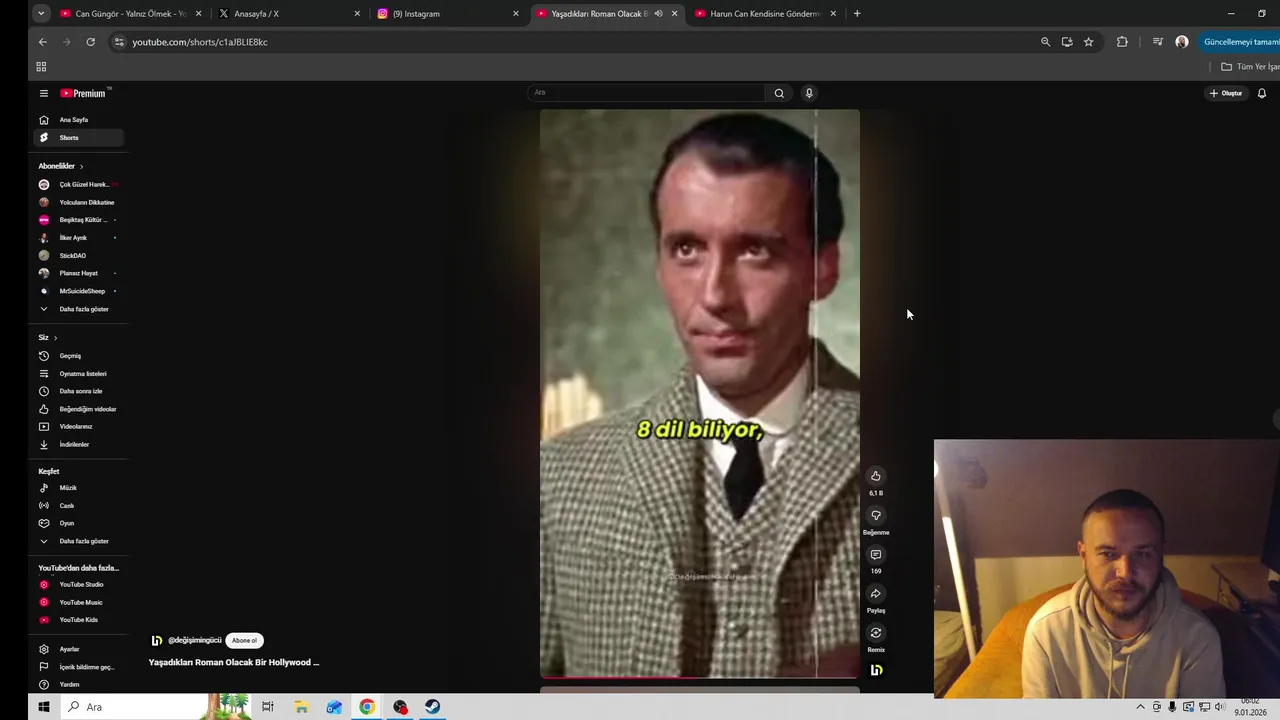Open Task View on the taskbar
Viewport: 1280px width, 720px height.
click(x=268, y=707)
